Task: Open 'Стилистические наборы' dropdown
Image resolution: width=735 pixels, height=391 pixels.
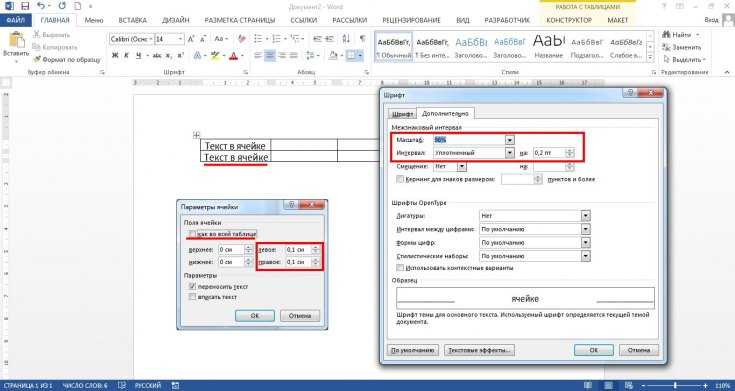Action: pos(585,256)
